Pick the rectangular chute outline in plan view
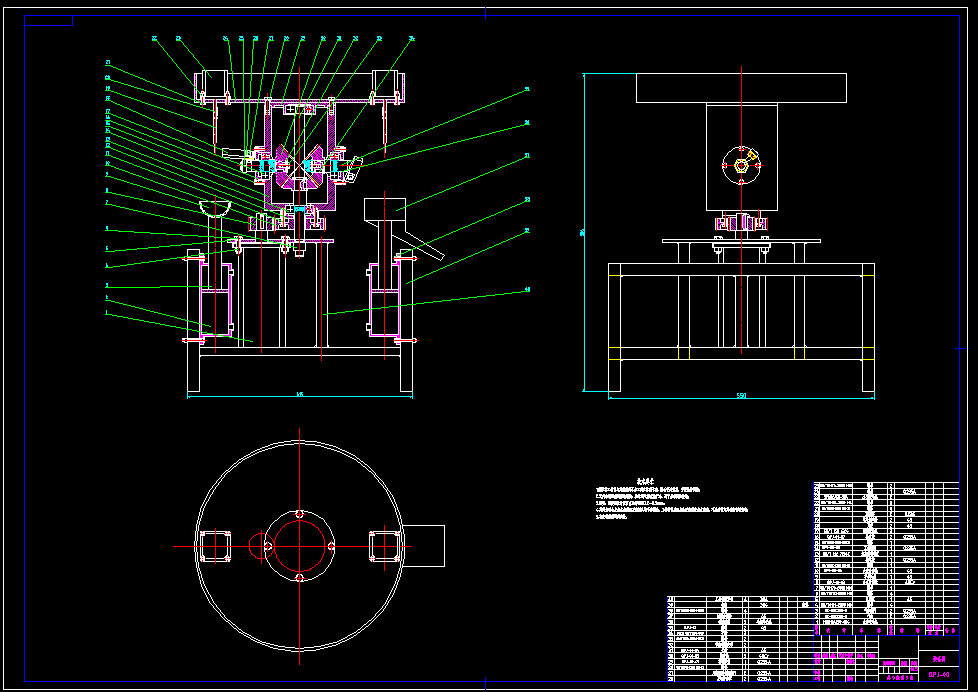The height and width of the screenshot is (692, 978). [424, 546]
